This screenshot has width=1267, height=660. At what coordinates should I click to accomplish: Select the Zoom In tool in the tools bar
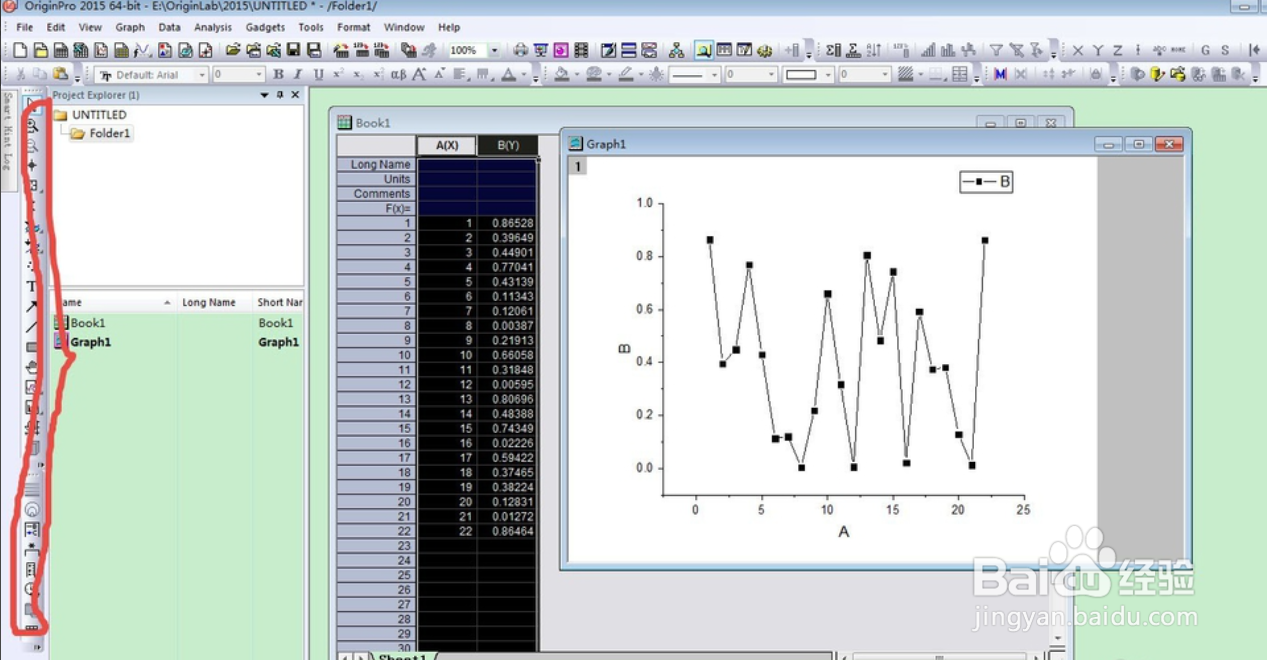coord(32,126)
